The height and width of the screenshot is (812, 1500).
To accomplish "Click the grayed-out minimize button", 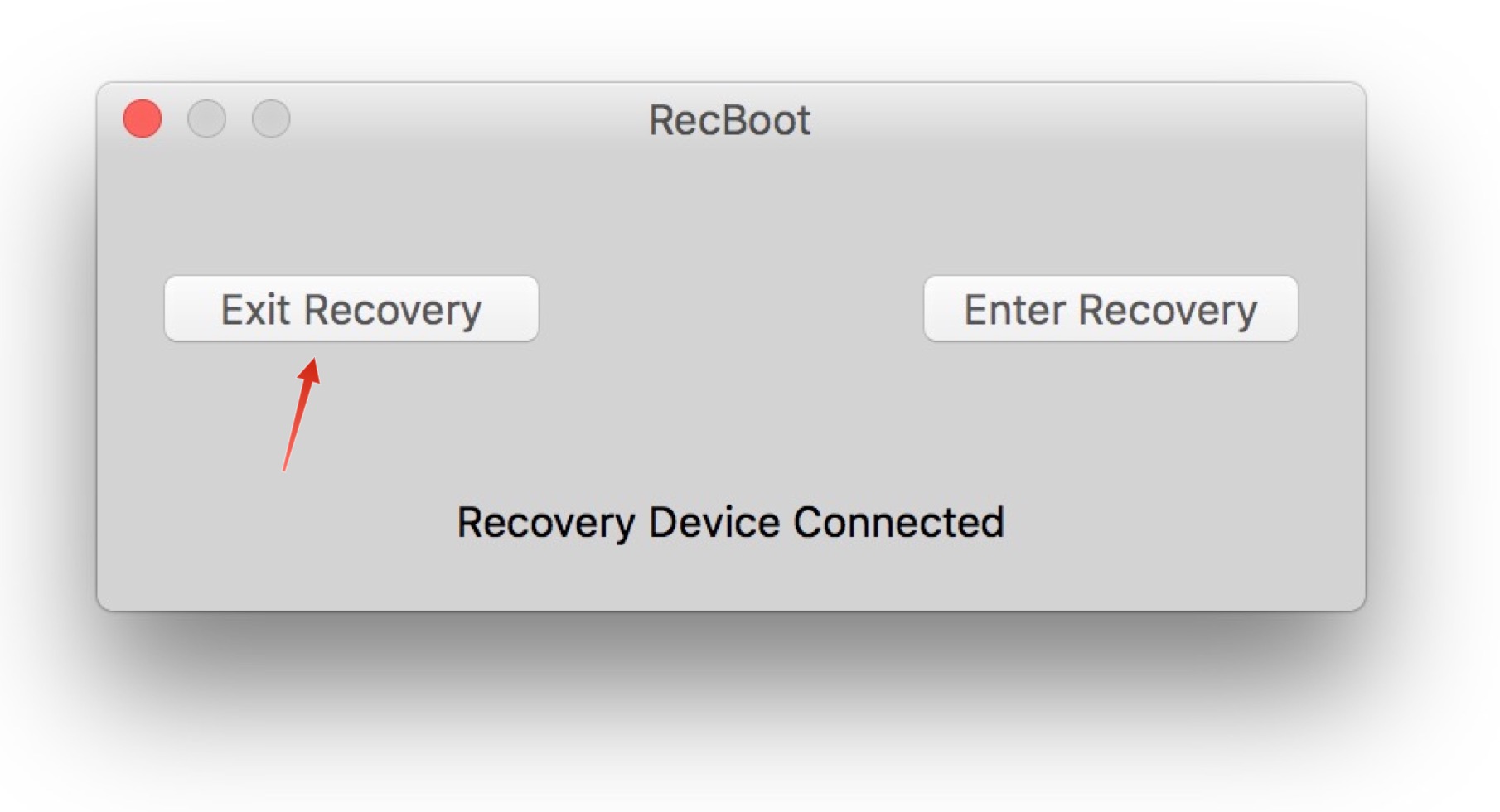I will click(x=206, y=118).
